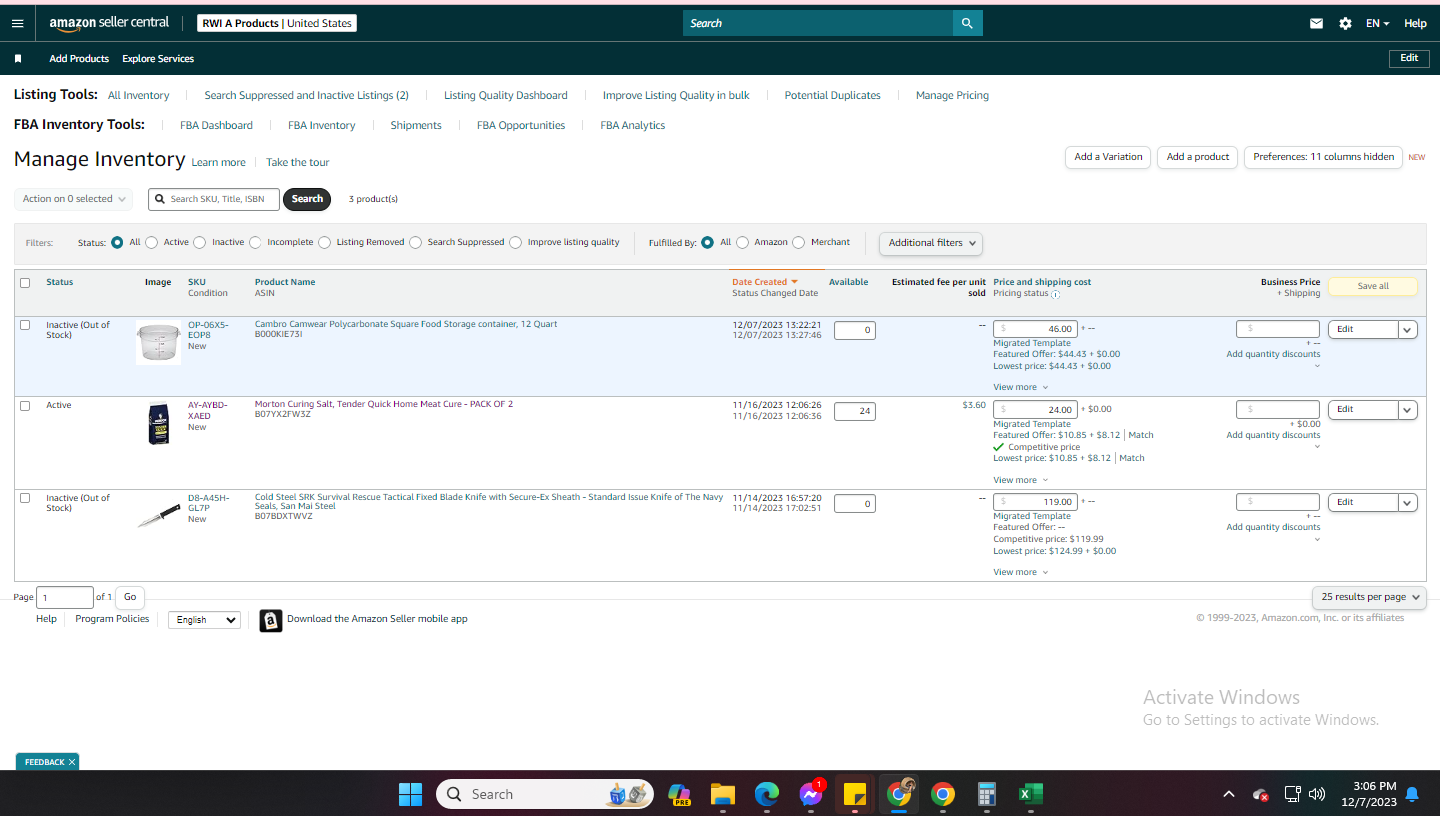Open File Explorer from the taskbar
The height and width of the screenshot is (816, 1440).
(x=723, y=794)
